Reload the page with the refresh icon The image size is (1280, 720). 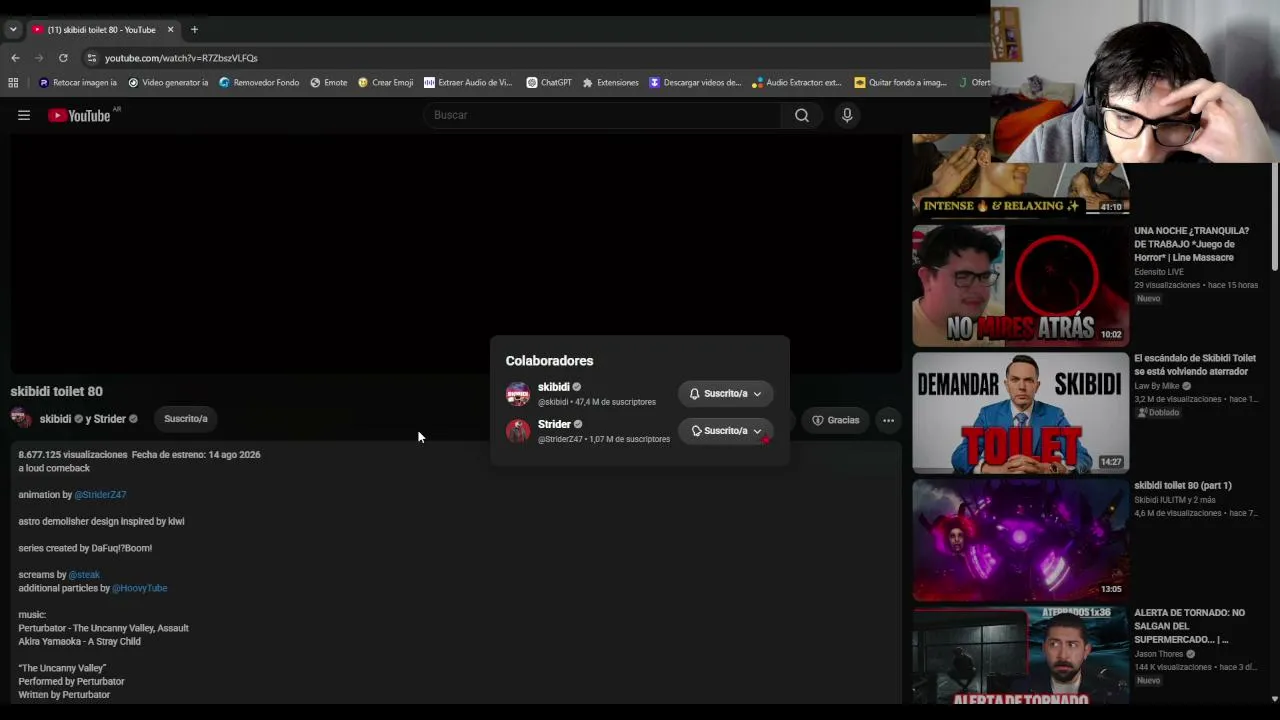click(x=63, y=58)
